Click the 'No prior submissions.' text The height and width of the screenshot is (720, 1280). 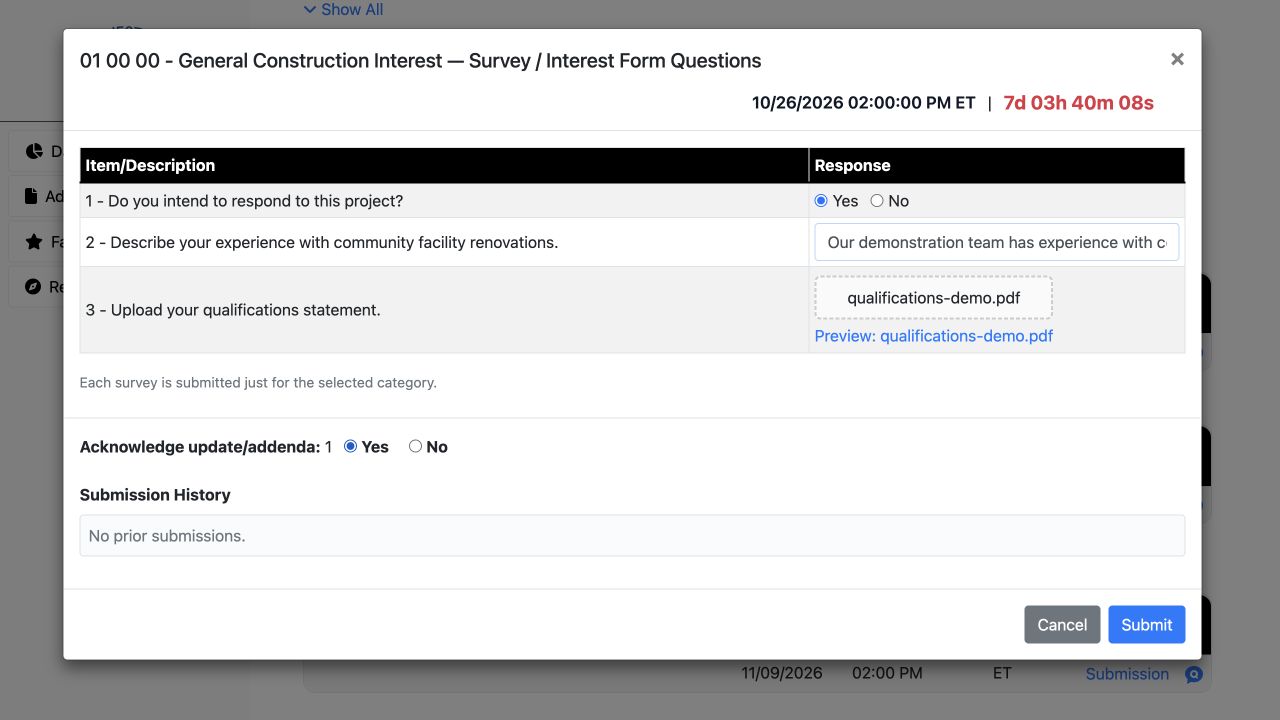pyautogui.click(x=167, y=536)
